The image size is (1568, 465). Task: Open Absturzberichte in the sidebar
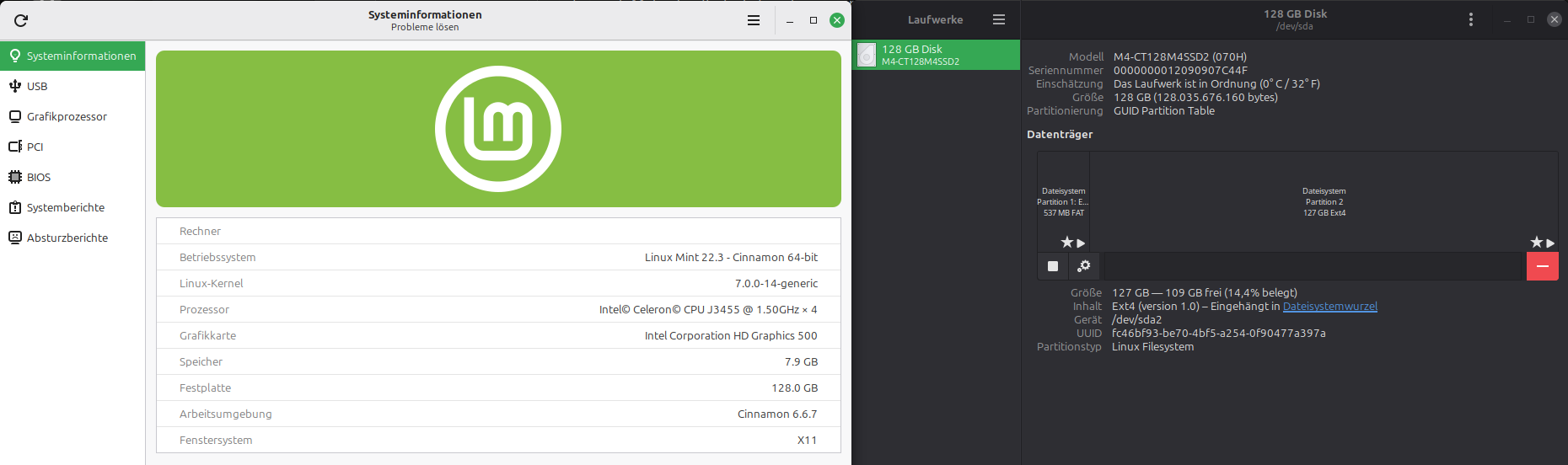pyautogui.click(x=72, y=238)
